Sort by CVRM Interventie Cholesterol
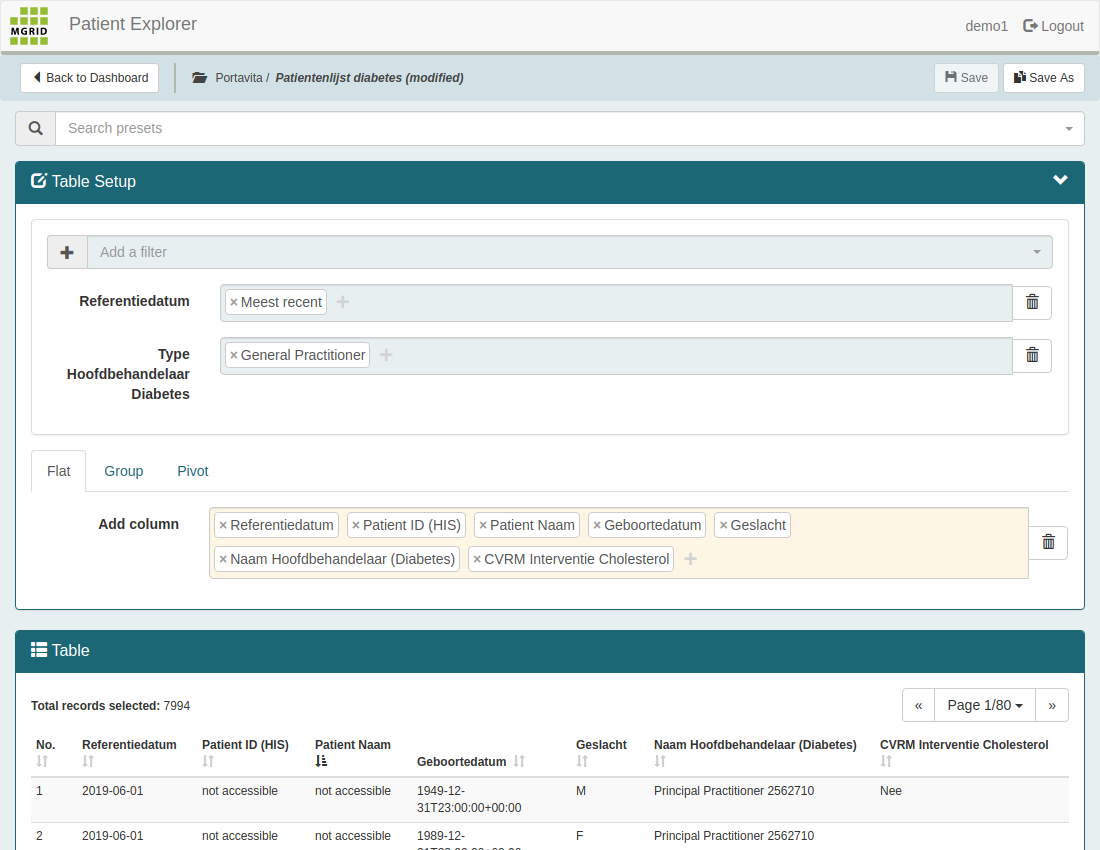Screen dimensions: 1100x850 pos(885,761)
